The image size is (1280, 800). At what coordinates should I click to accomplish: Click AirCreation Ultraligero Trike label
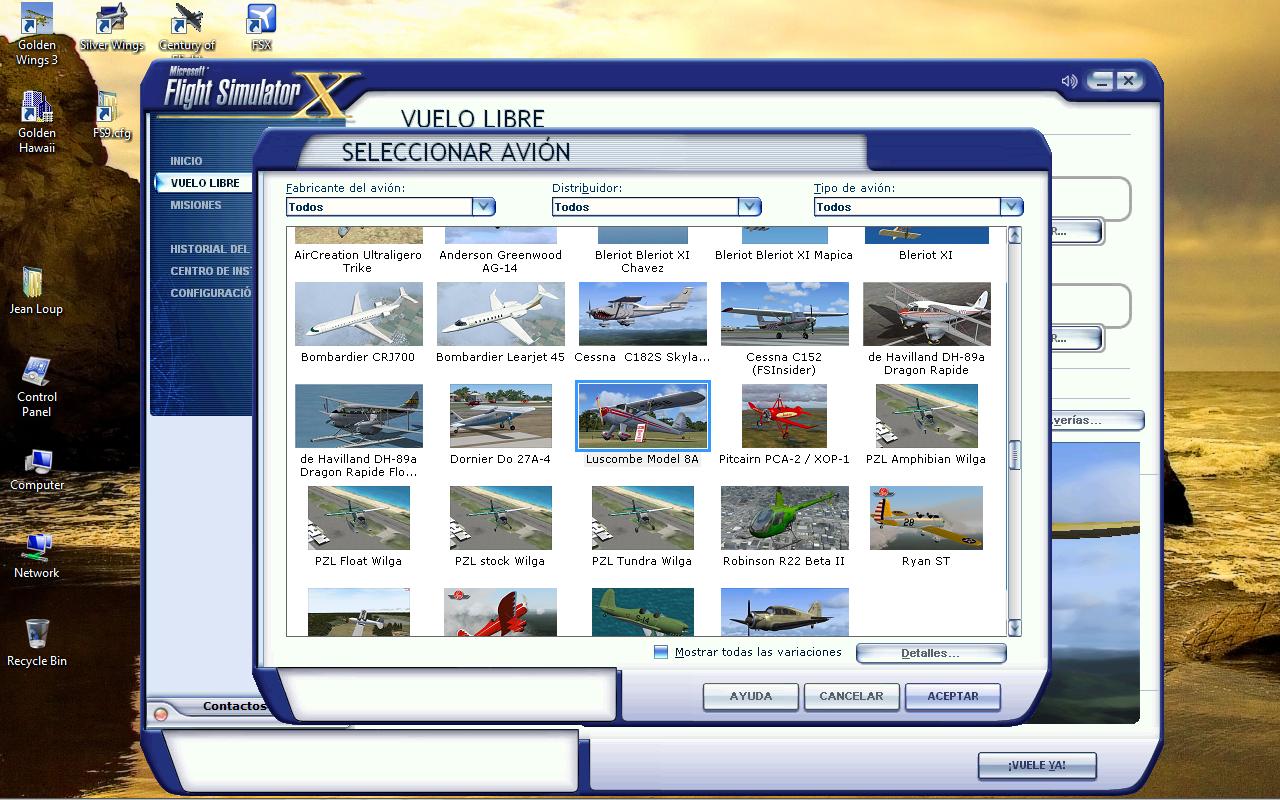pos(357,261)
